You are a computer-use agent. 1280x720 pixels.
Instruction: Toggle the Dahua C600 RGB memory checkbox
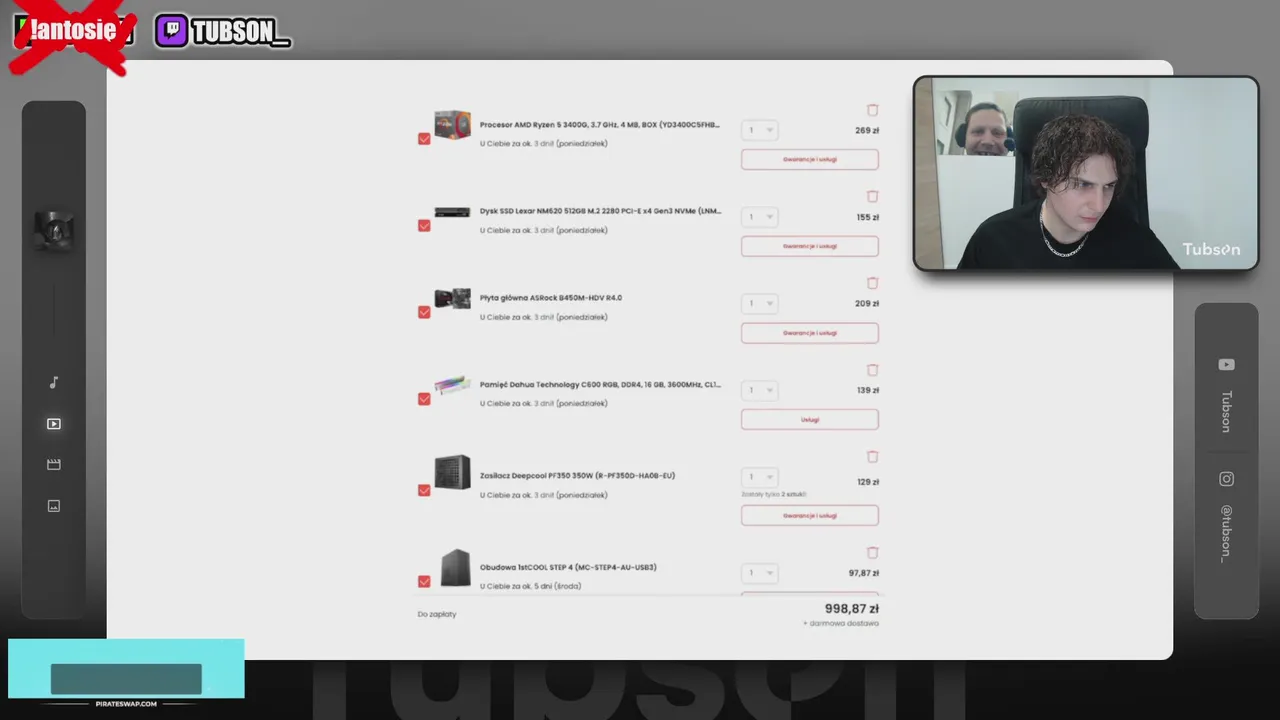click(x=424, y=399)
